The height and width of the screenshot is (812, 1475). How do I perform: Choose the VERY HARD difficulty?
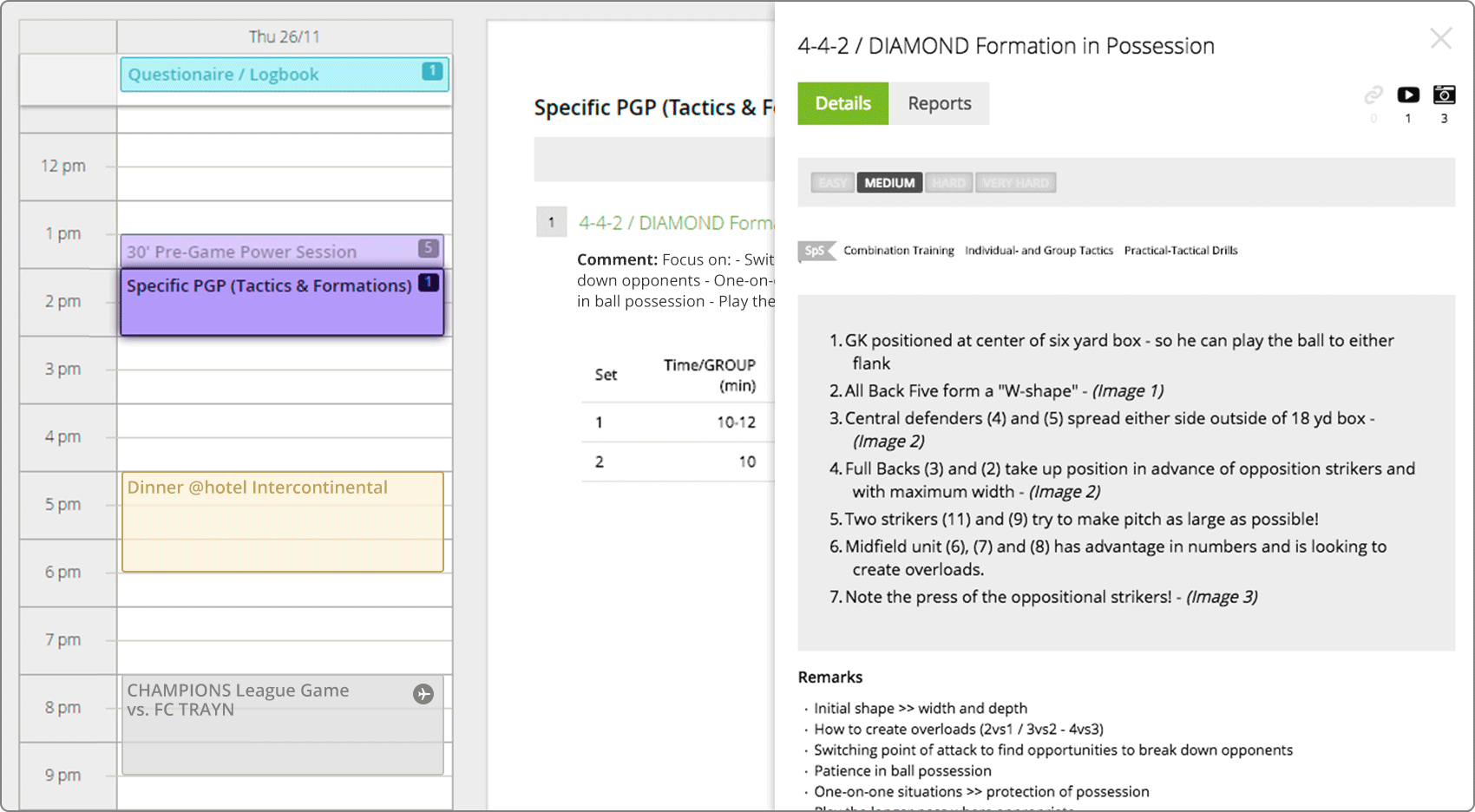[x=1015, y=183]
